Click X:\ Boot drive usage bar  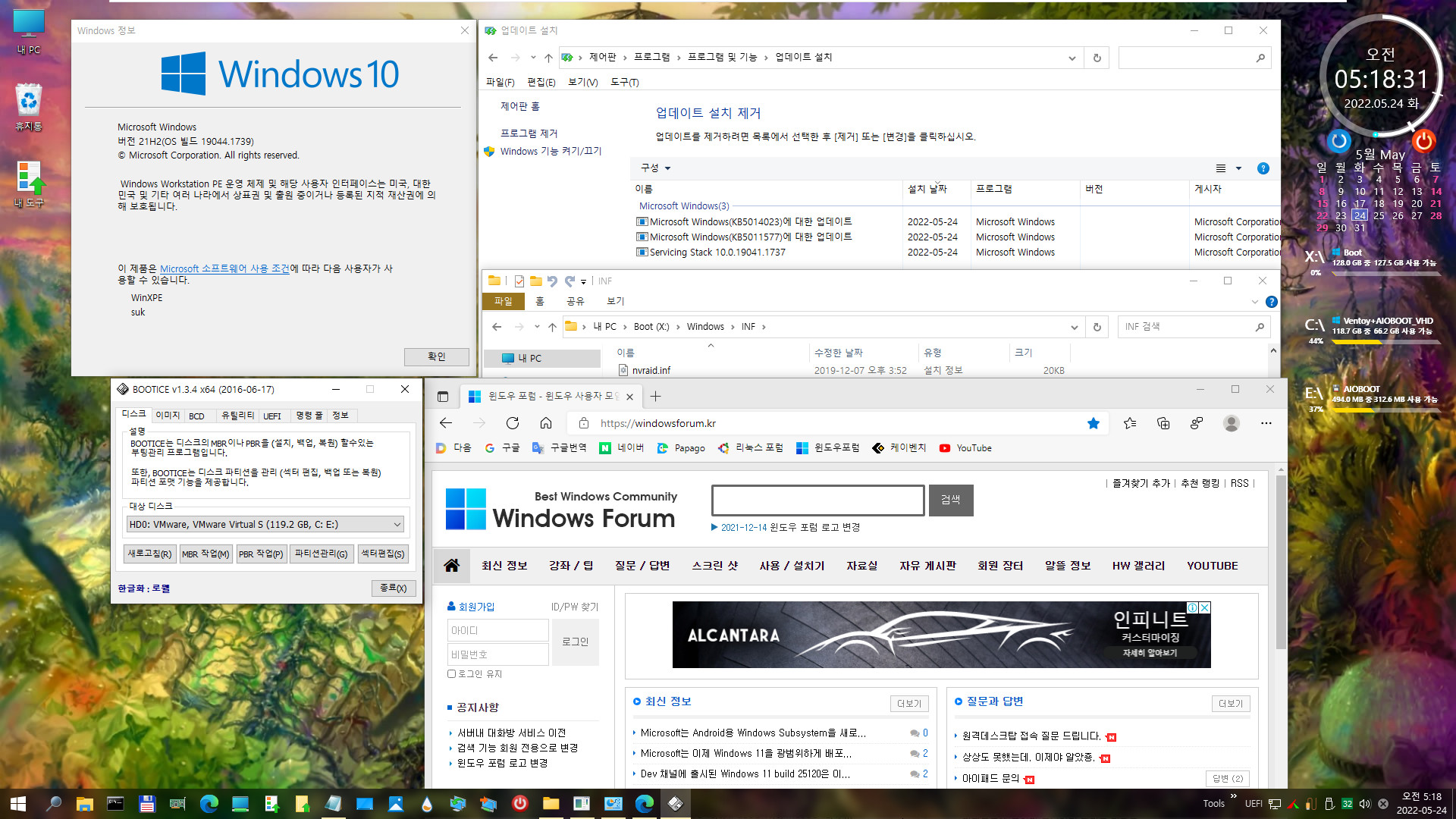[1385, 273]
